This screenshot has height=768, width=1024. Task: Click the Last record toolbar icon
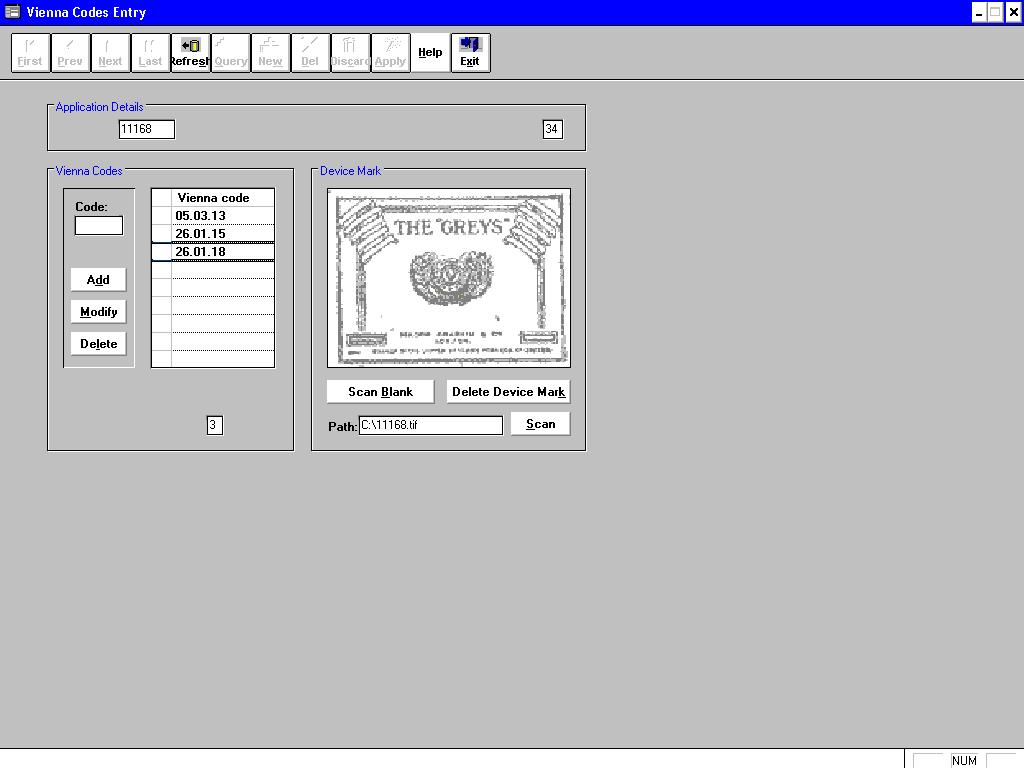point(150,52)
